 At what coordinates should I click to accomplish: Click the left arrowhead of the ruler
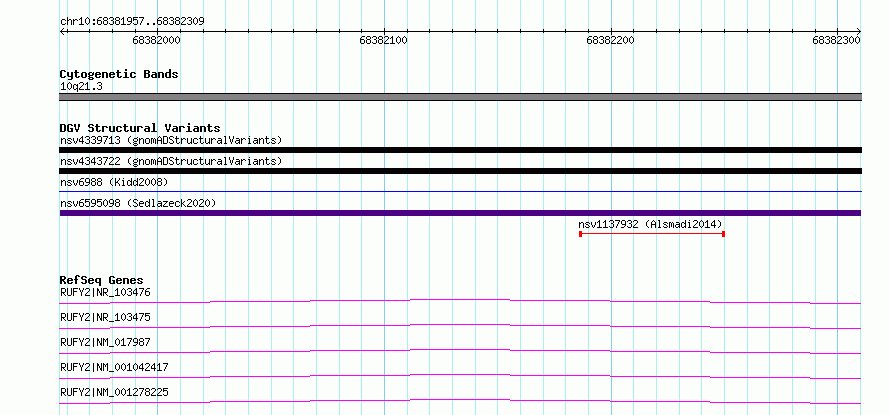click(x=62, y=31)
